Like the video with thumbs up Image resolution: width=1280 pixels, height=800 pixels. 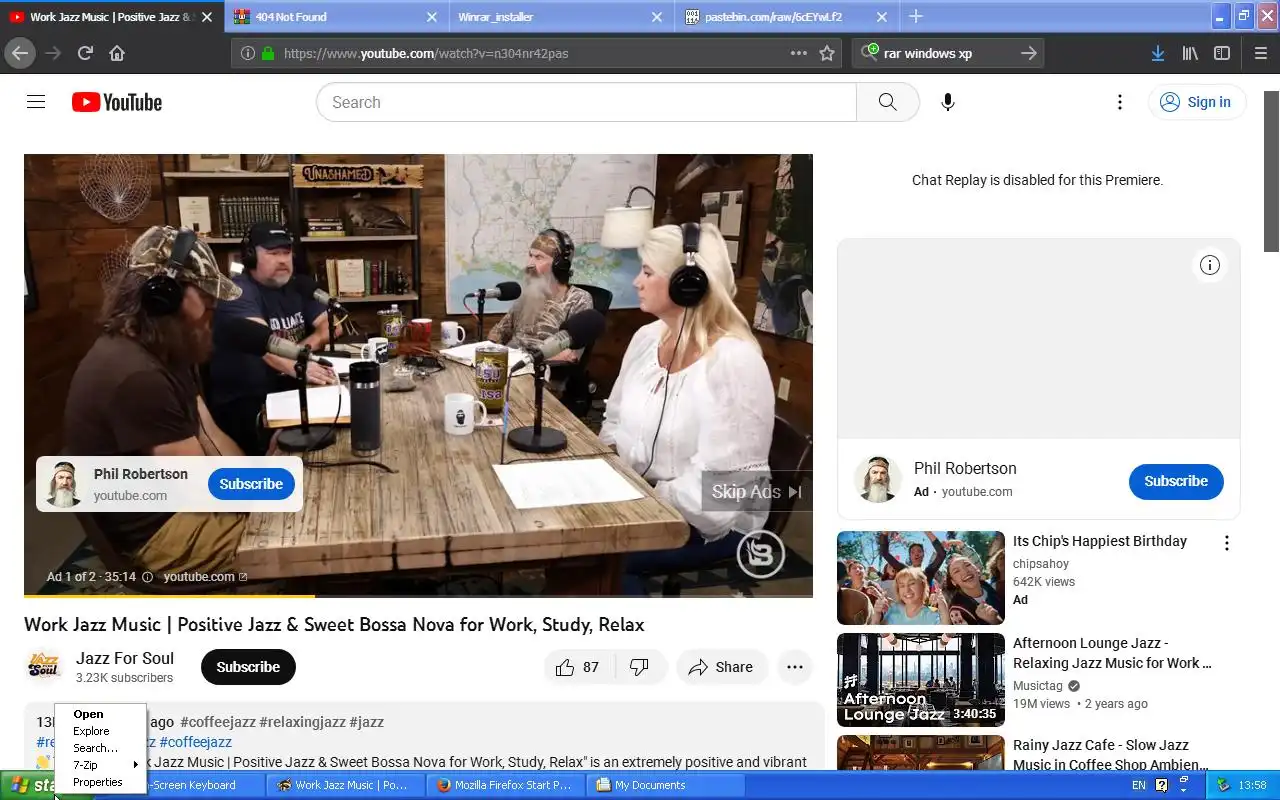(x=578, y=667)
